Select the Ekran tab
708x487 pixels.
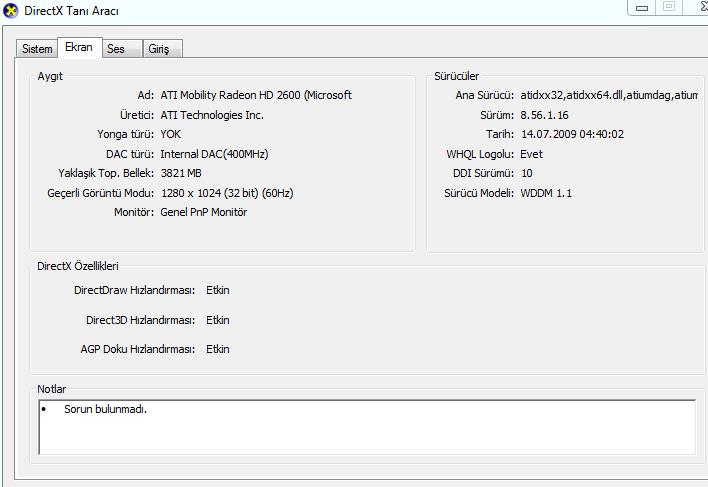point(79,47)
